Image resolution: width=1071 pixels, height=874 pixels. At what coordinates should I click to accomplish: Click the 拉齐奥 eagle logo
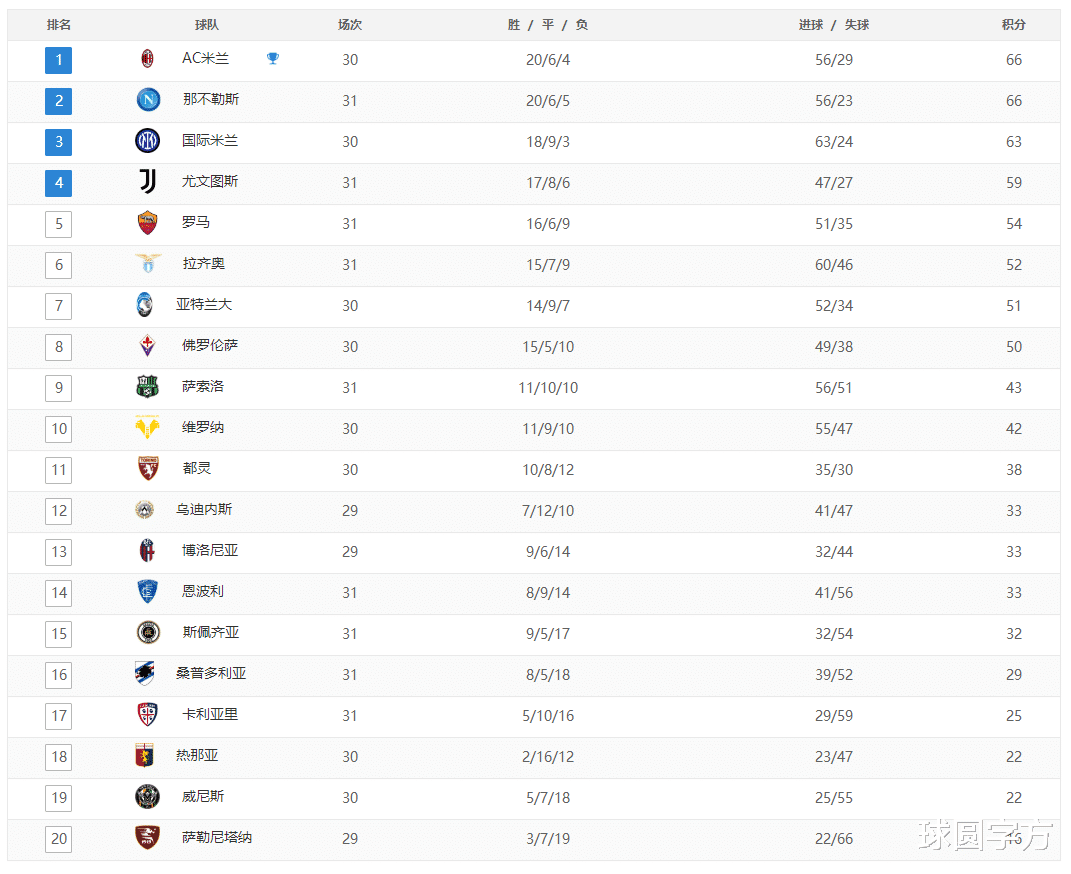(148, 264)
